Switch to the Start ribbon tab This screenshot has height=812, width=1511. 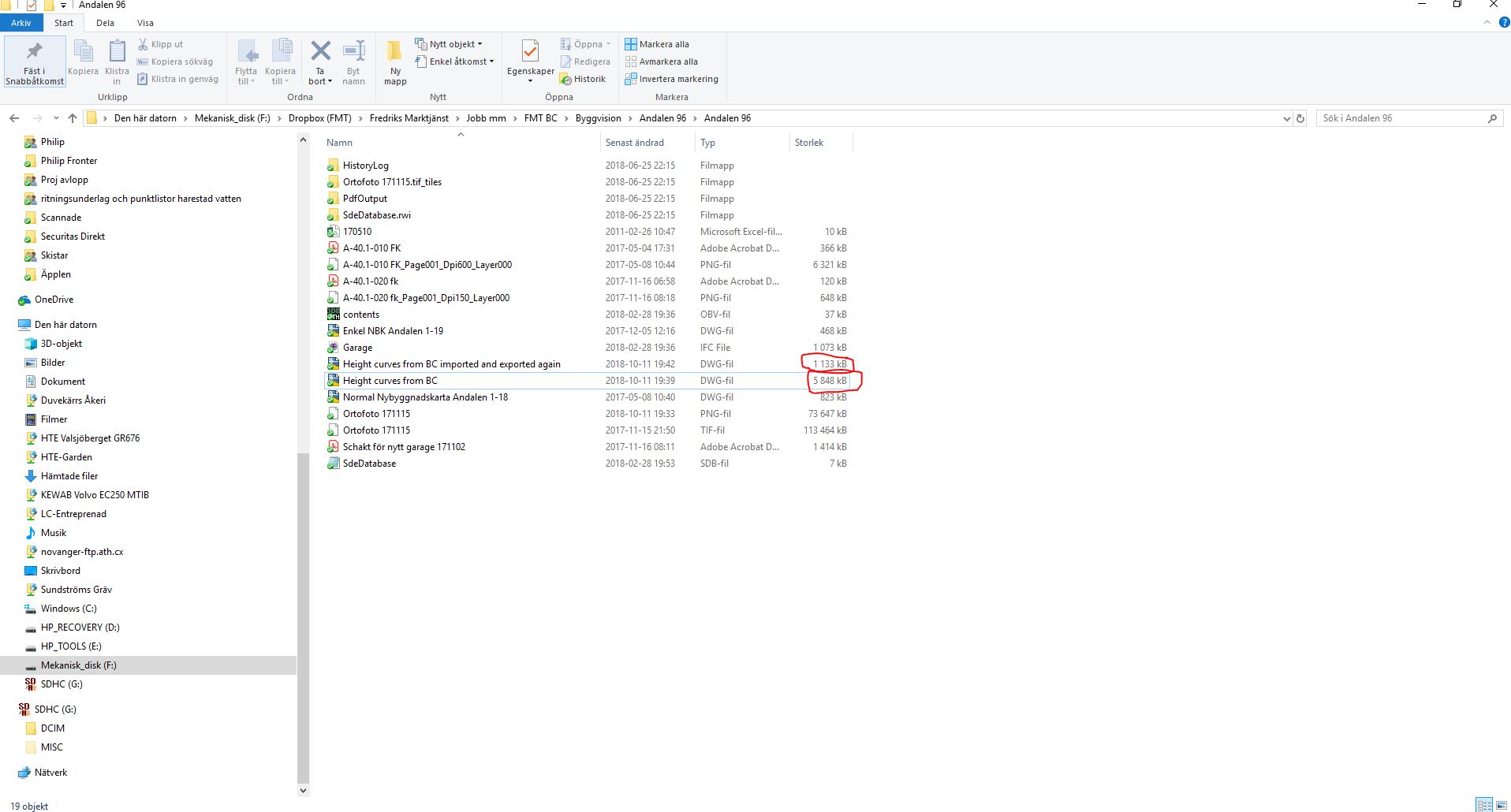tap(64, 23)
